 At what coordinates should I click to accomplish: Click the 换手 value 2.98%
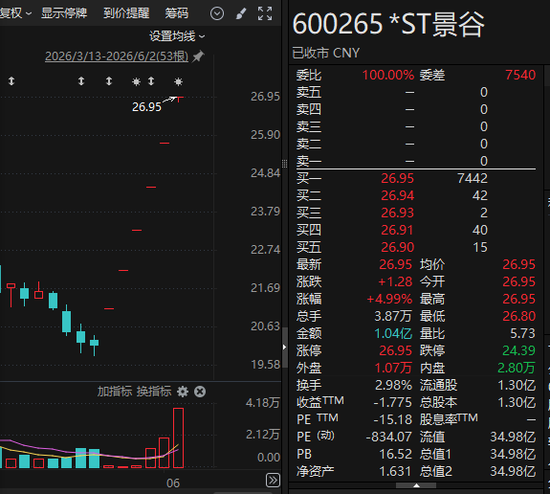coord(394,385)
